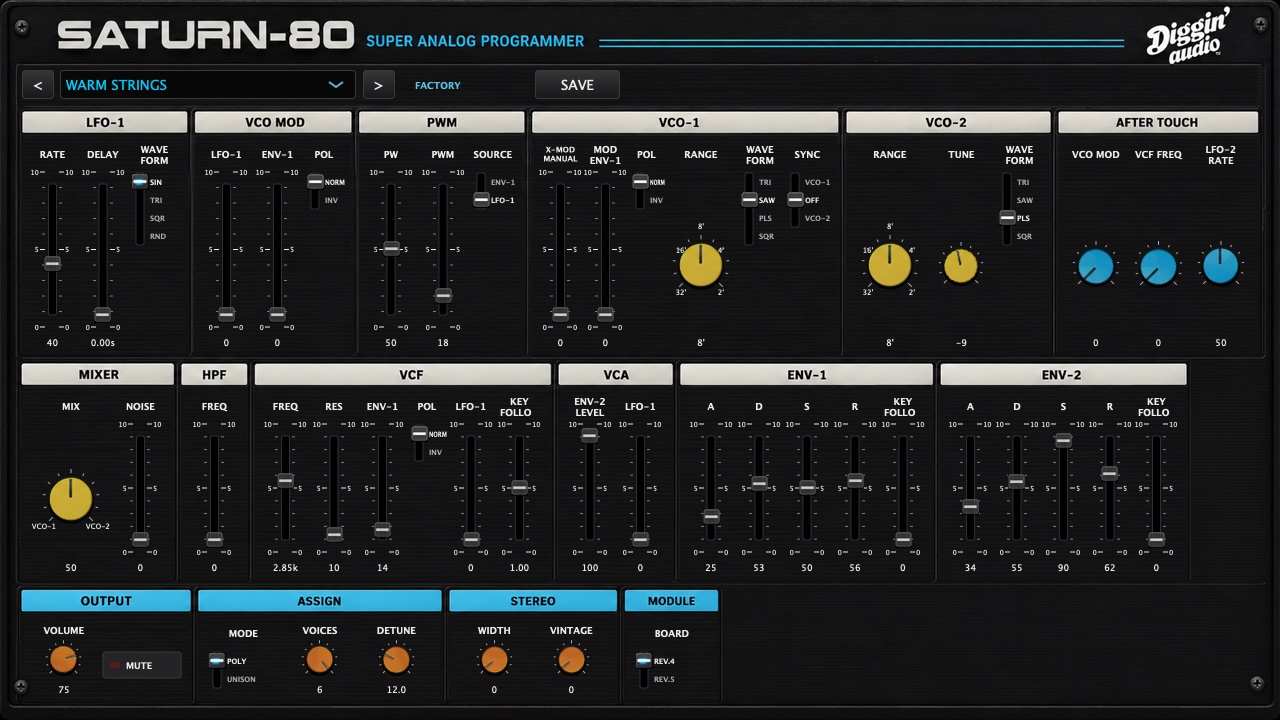Click the MODULE section header
Image resolution: width=1280 pixels, height=720 pixels.
click(671, 601)
